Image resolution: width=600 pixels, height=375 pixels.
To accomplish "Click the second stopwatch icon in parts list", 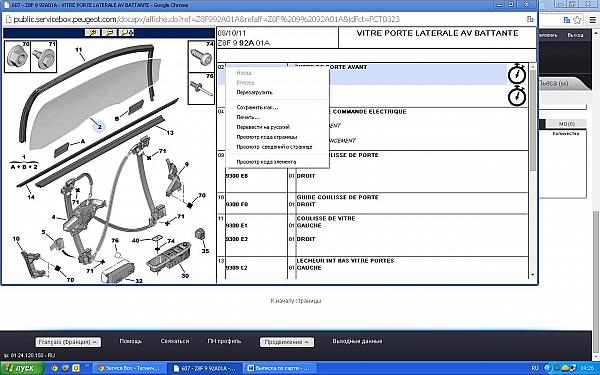I will click(517, 96).
